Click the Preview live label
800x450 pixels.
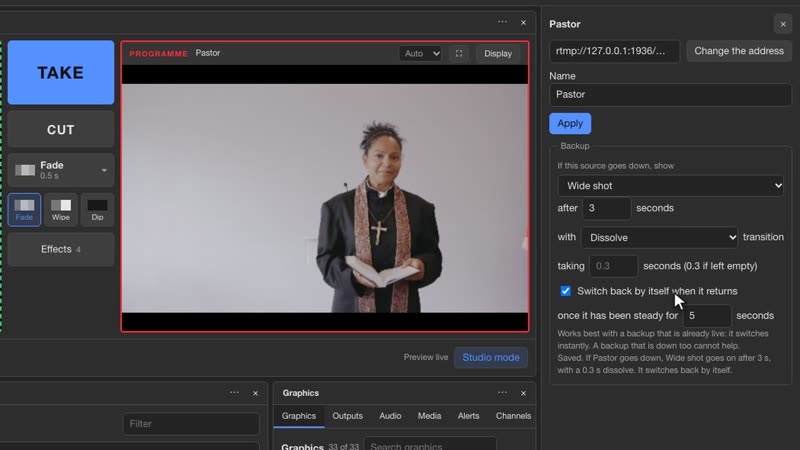tap(426, 357)
